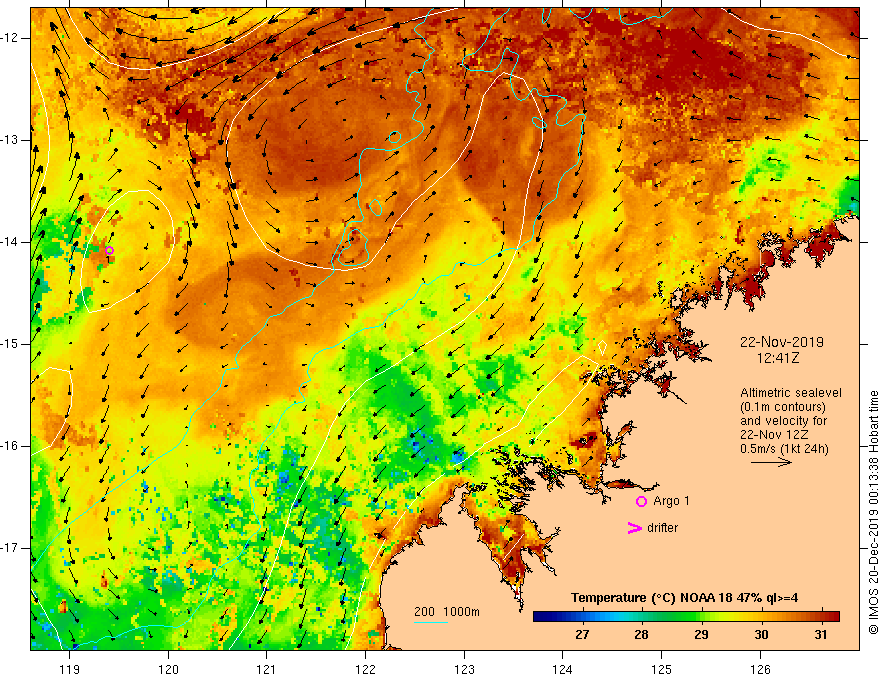Image resolution: width=880 pixels, height=680 pixels.
Task: Click the longitude axis label 120
Action: click(x=168, y=669)
